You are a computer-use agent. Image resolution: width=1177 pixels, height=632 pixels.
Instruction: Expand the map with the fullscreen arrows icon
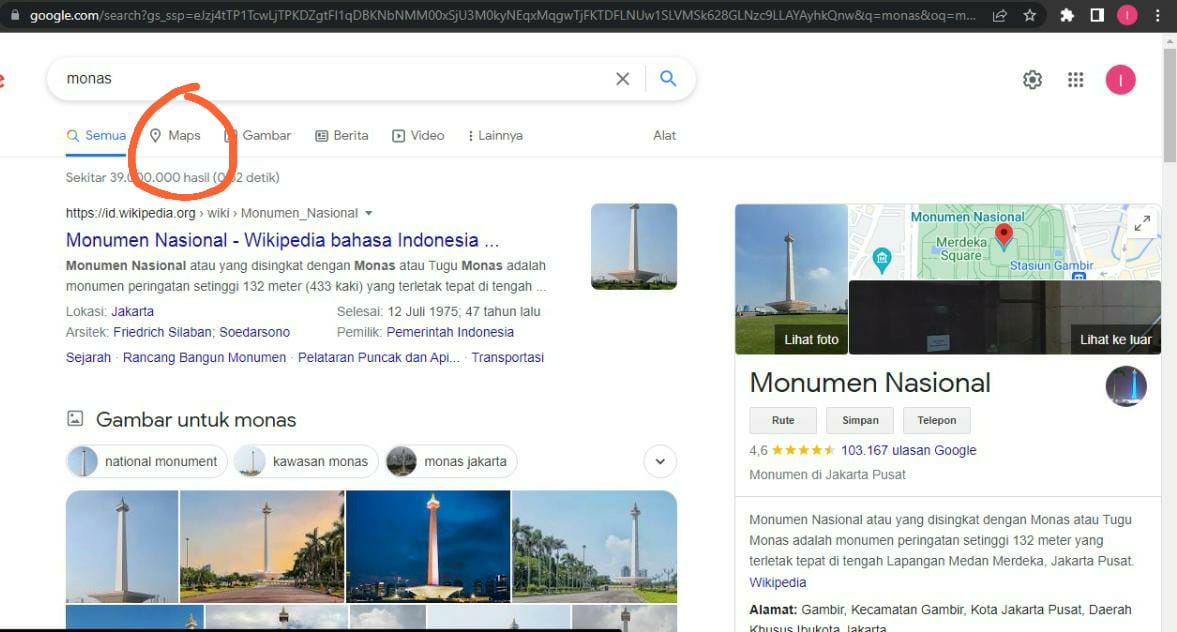[x=1142, y=223]
